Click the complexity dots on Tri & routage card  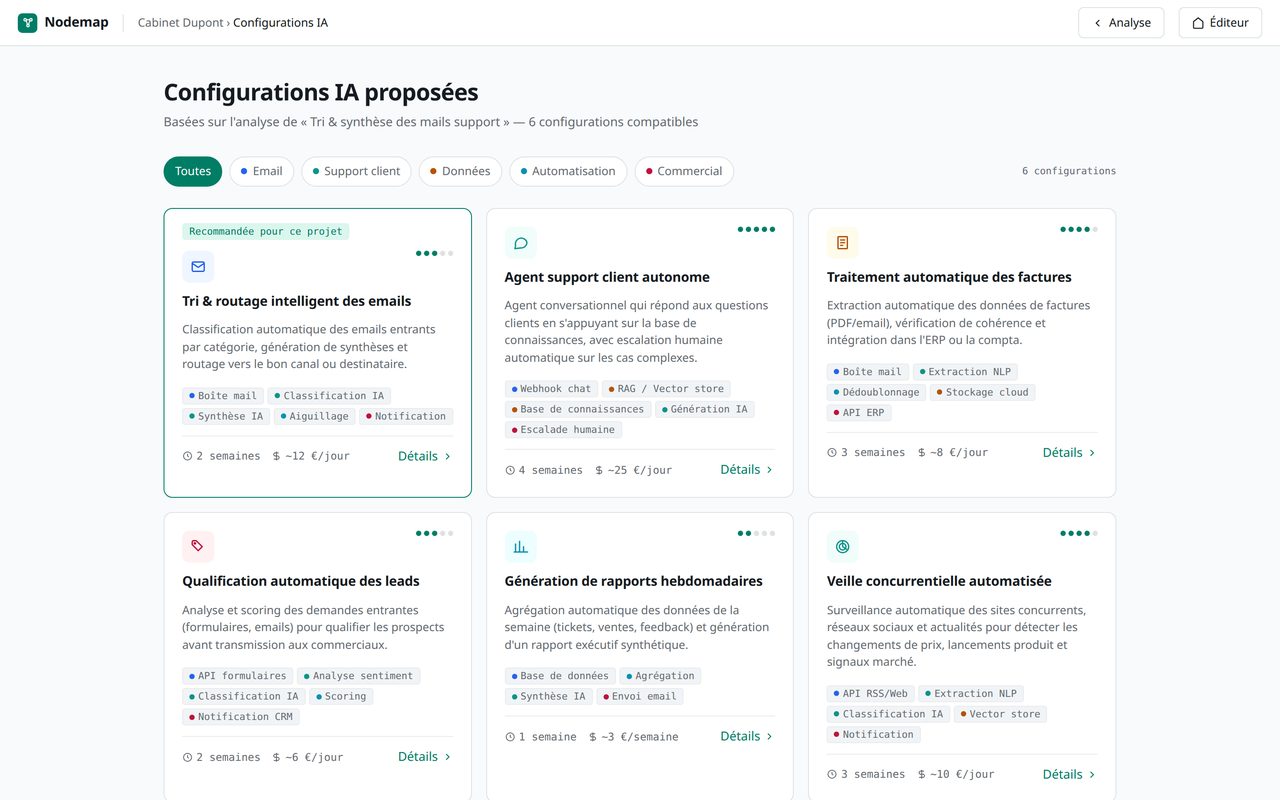(434, 253)
